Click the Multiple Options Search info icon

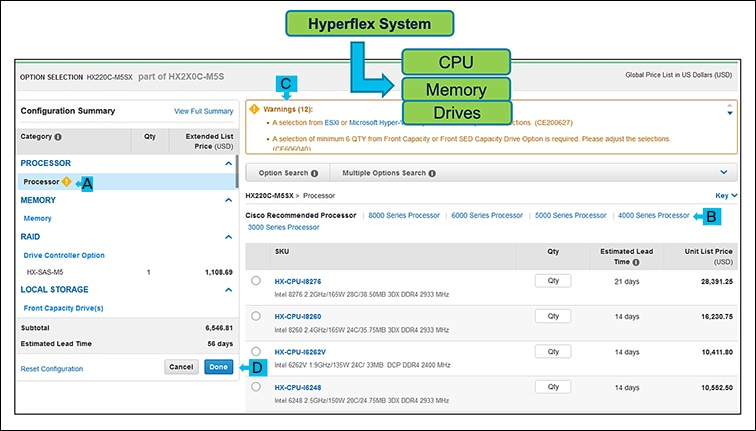point(432,173)
